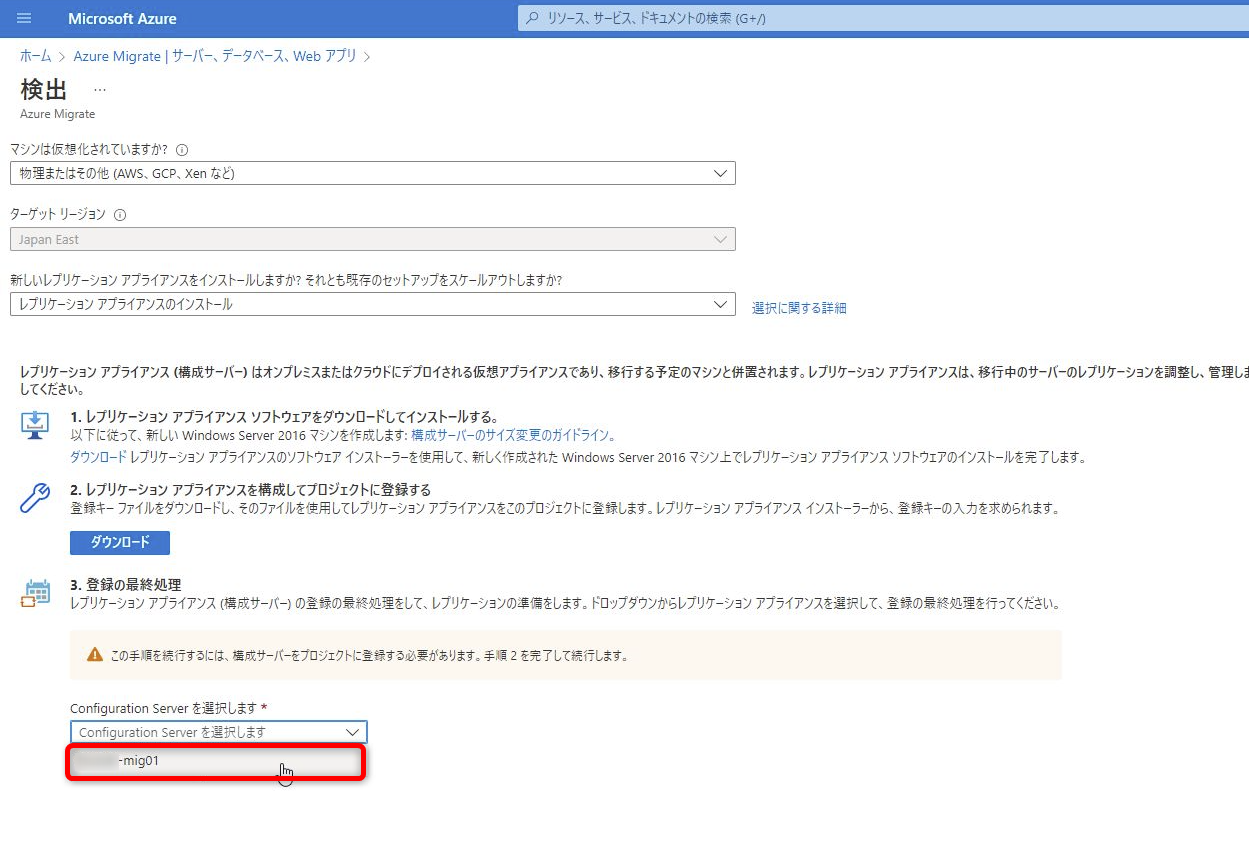Image resolution: width=1249 pixels, height=851 pixels.
Task: Show info for ターゲット リージョン
Action: [x=120, y=215]
